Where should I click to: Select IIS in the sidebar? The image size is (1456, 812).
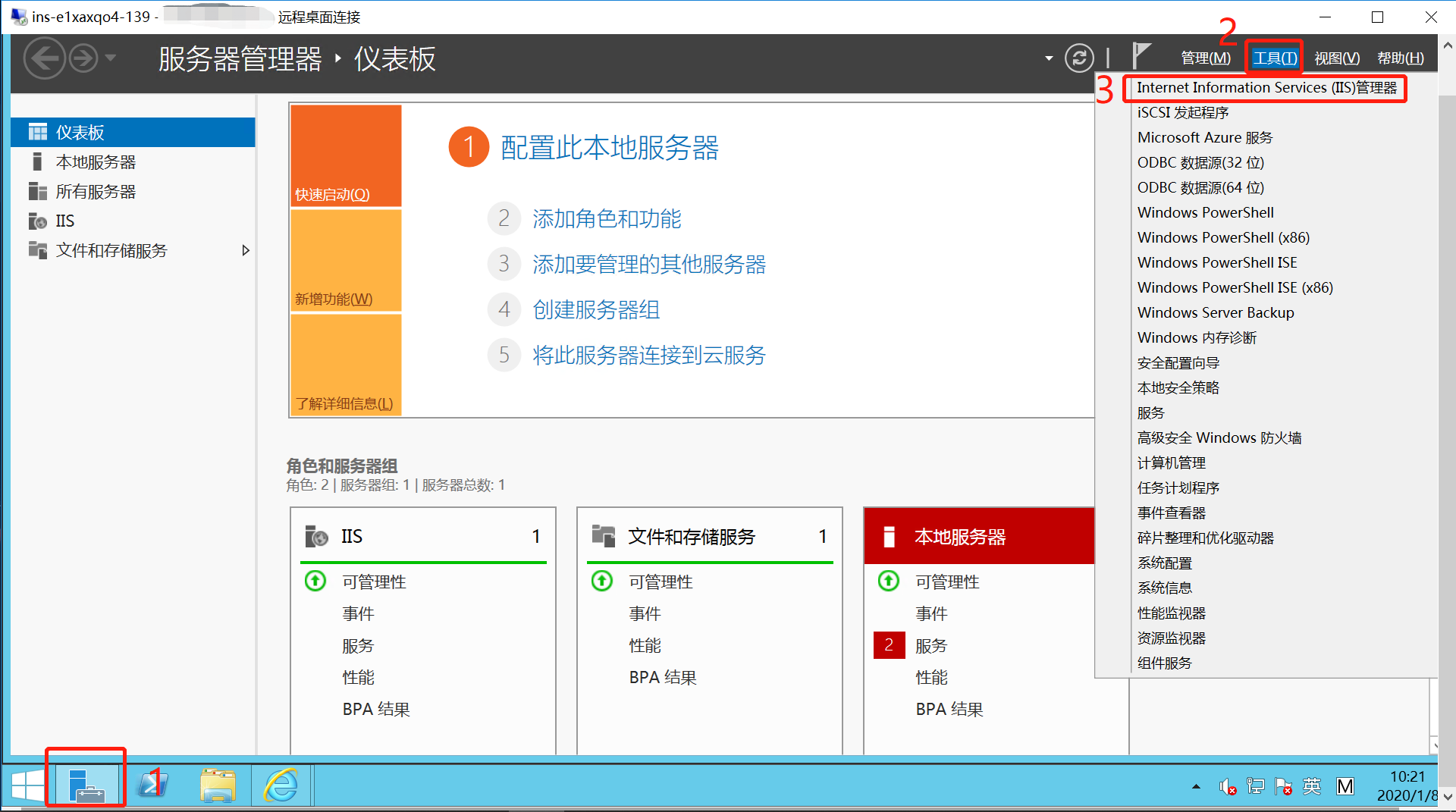[133, 221]
